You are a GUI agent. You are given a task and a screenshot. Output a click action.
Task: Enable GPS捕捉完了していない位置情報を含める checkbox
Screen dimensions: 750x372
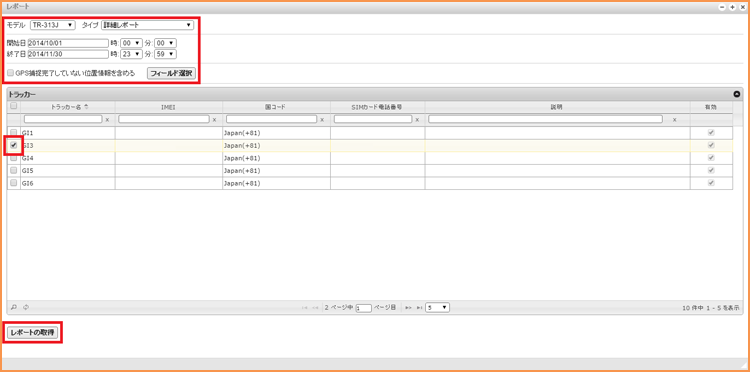11,74
